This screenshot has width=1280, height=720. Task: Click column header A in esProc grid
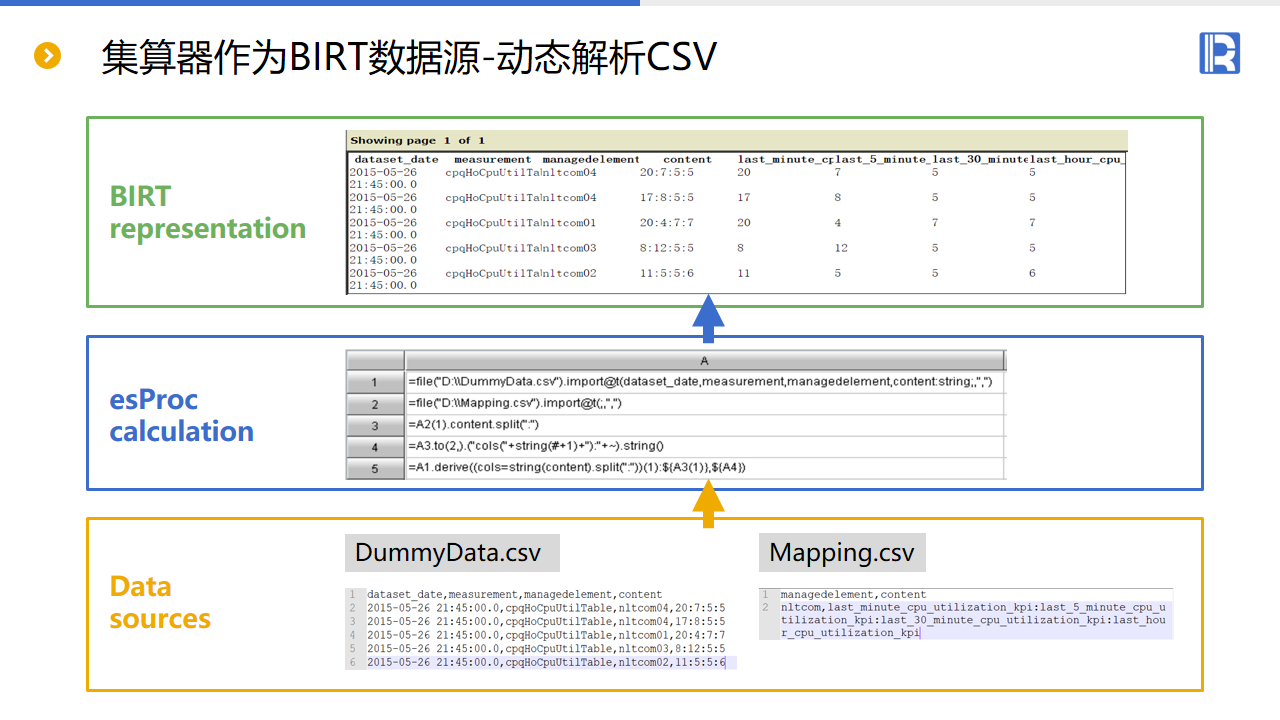coord(704,360)
